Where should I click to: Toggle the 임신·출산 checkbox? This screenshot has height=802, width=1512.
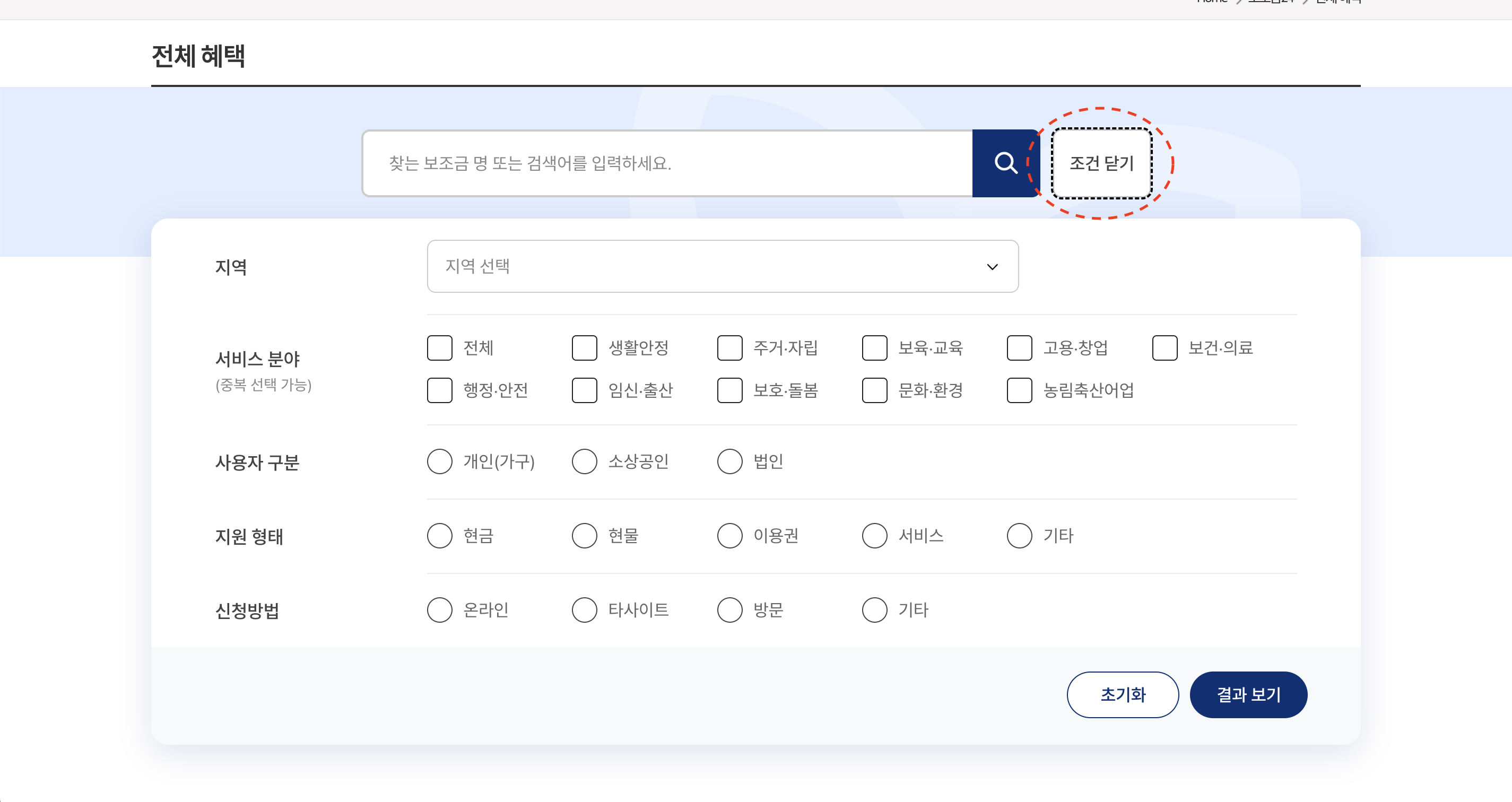[585, 390]
